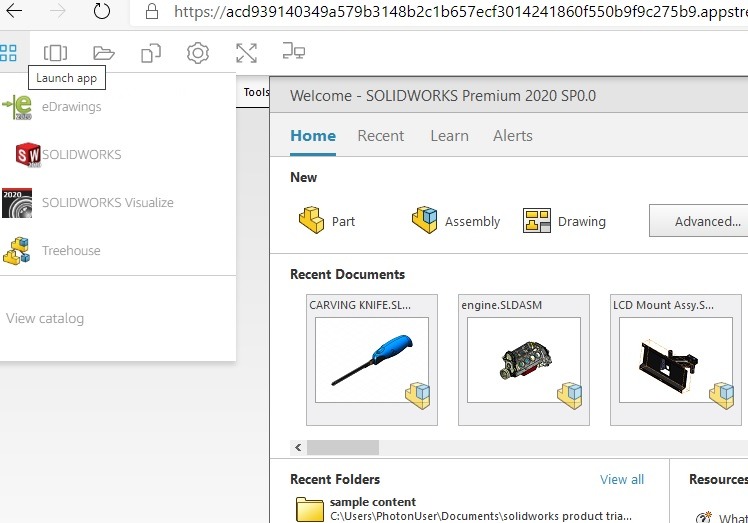Open the CARVING KNIFE recent document thumbnail
The height and width of the screenshot is (523, 748).
[372, 360]
